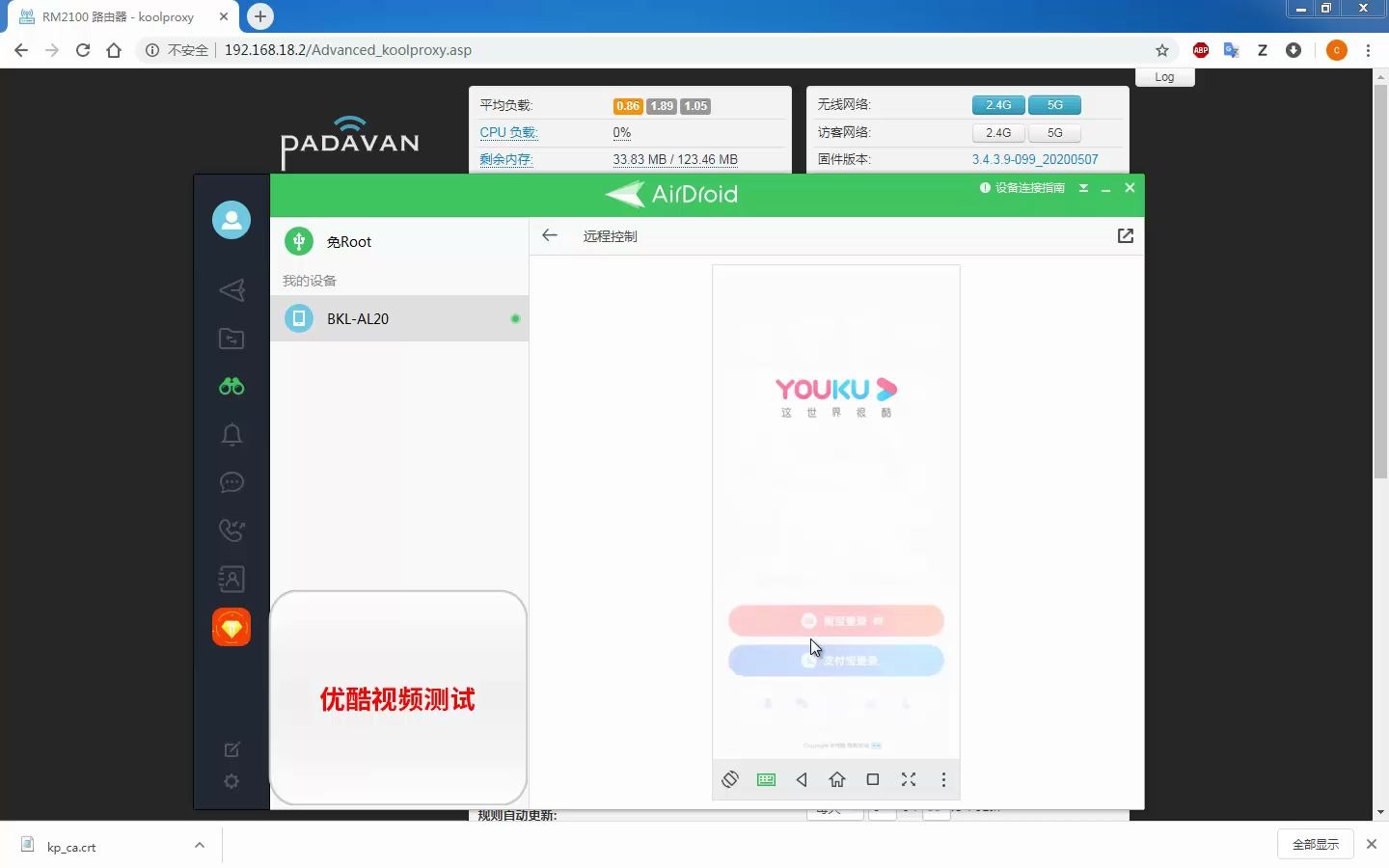Open Chrome three-dot menu

coord(1369,50)
